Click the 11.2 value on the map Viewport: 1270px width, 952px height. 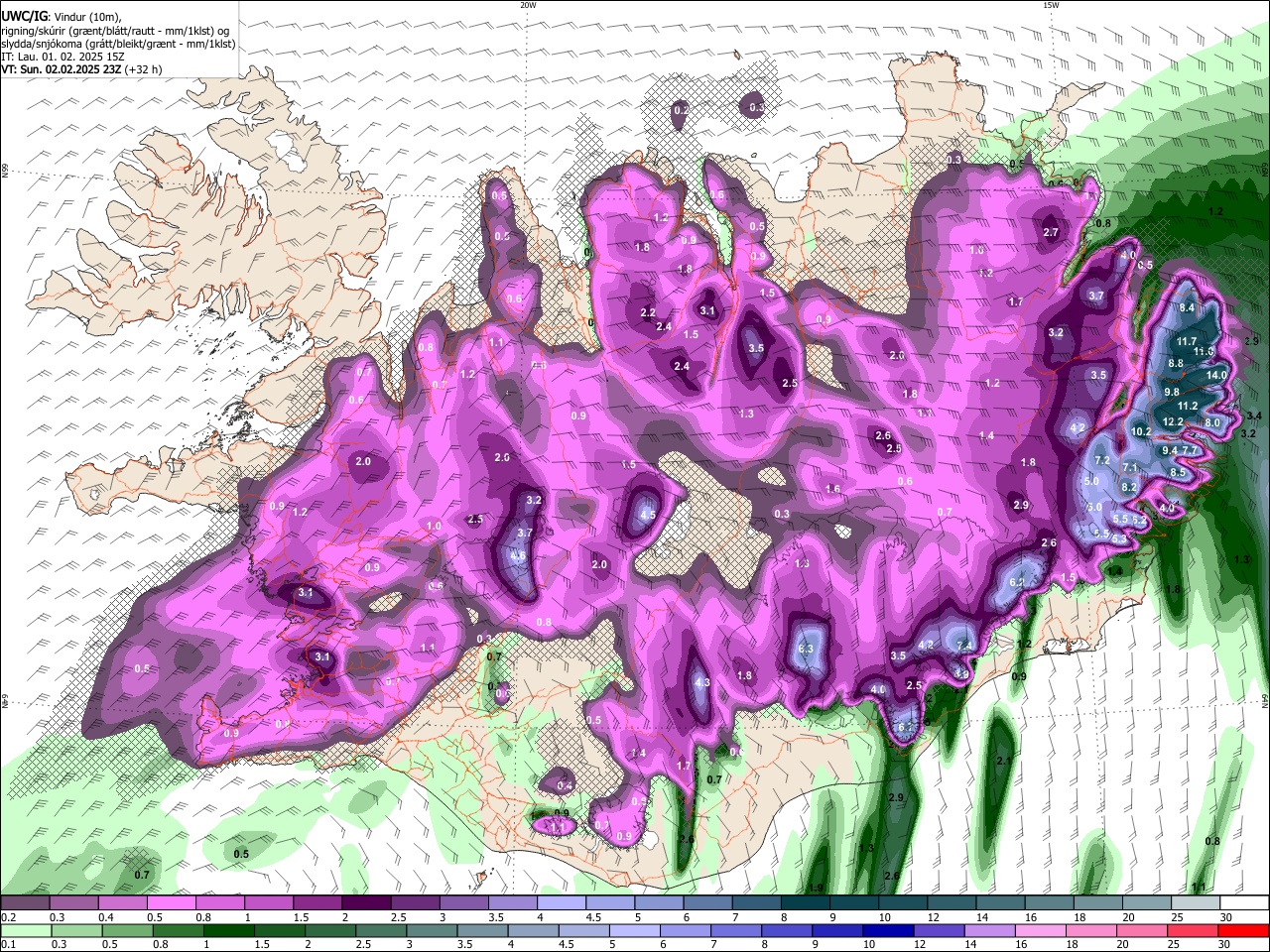click(1188, 407)
